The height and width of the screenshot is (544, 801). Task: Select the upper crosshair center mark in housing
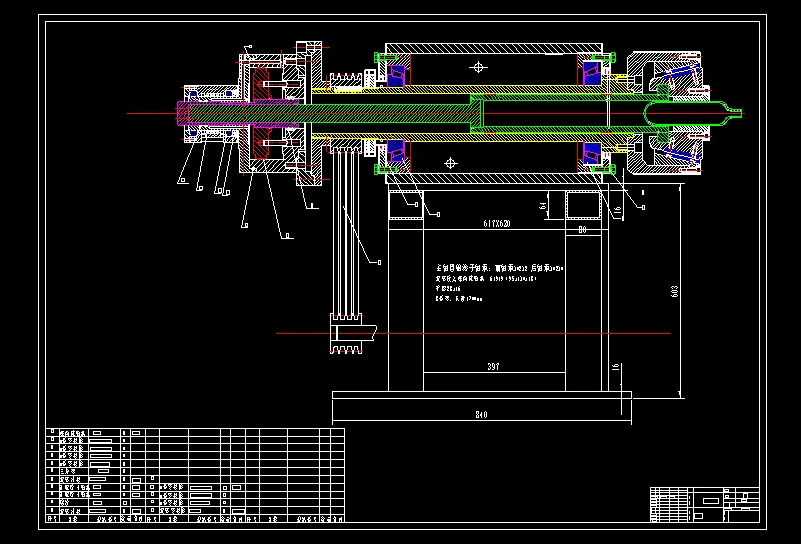tap(478, 67)
